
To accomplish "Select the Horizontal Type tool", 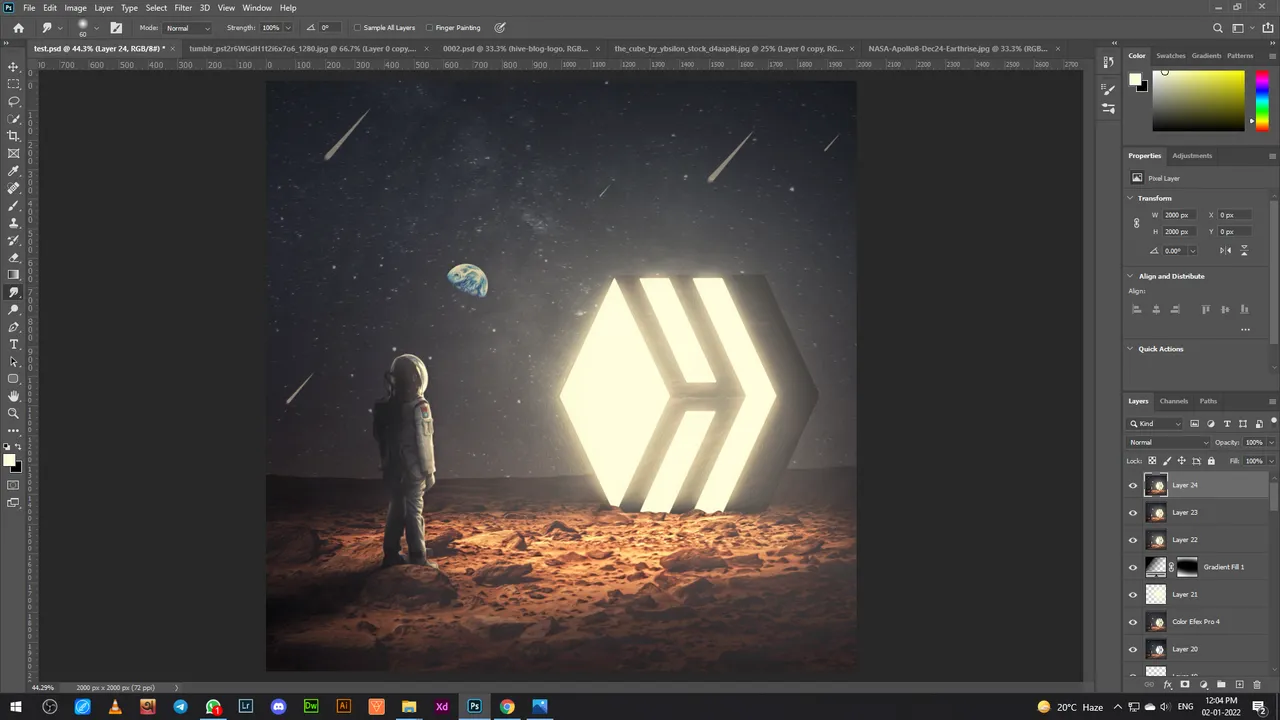I will pyautogui.click(x=13, y=344).
